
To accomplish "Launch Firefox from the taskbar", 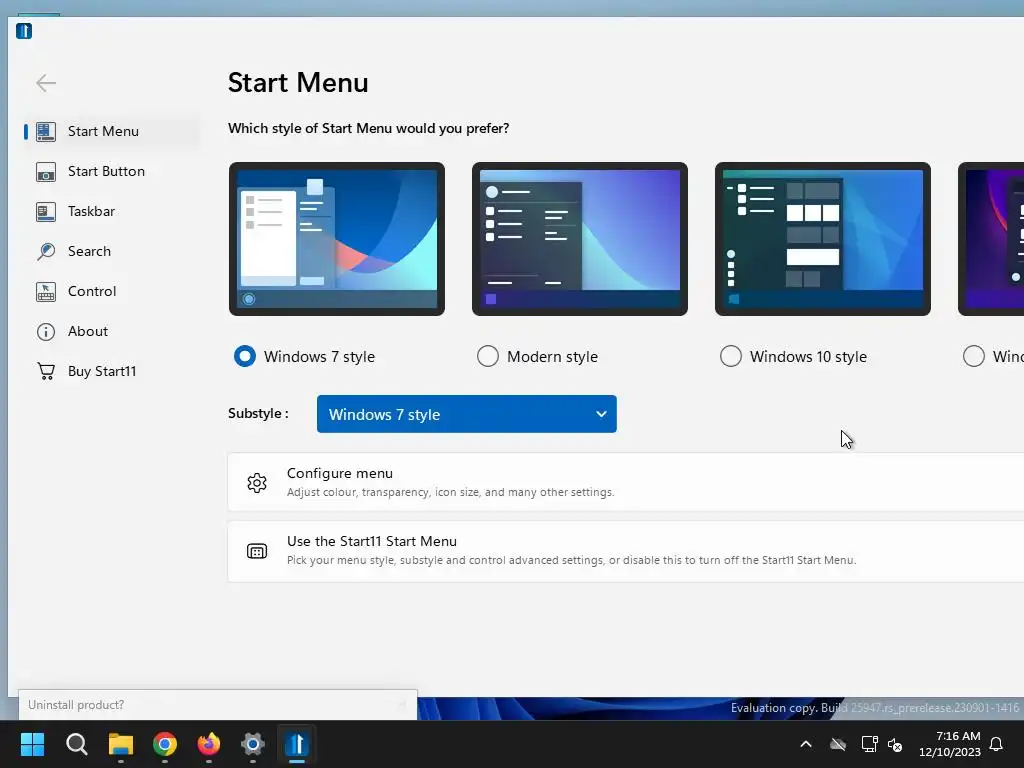I will click(209, 744).
